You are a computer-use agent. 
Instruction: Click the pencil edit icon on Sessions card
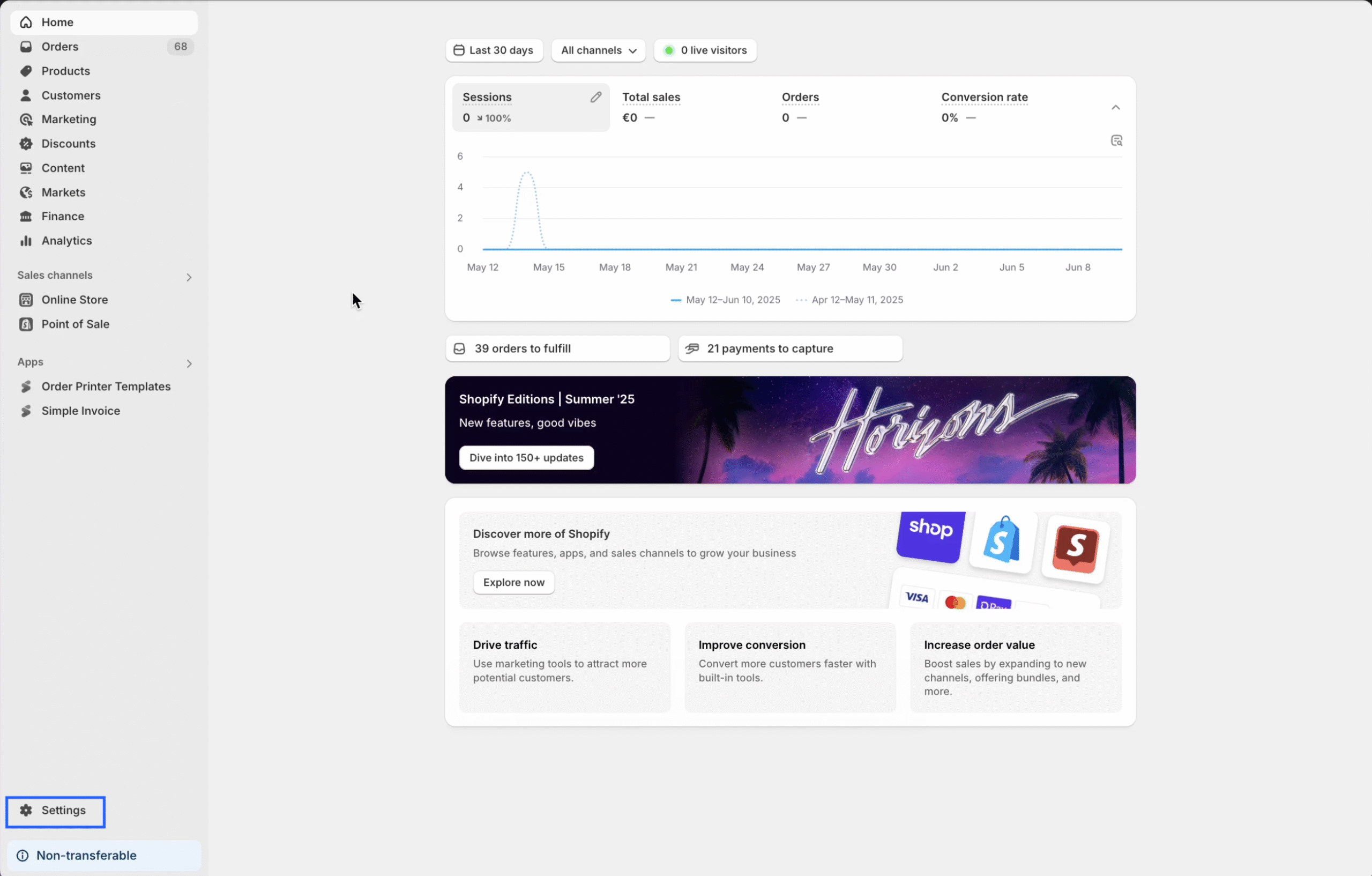coord(595,98)
